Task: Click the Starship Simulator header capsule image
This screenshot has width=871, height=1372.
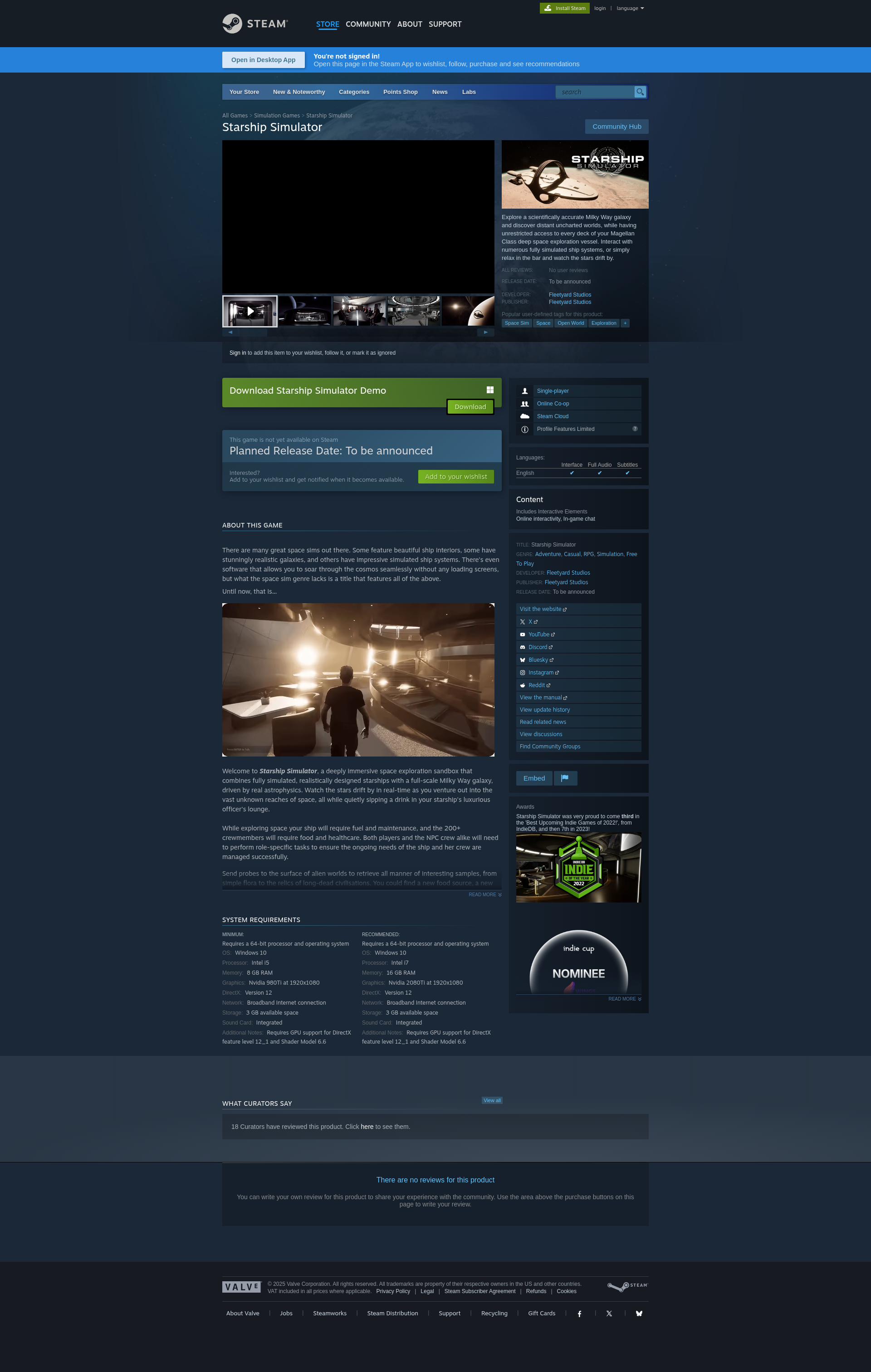Action: pos(575,174)
